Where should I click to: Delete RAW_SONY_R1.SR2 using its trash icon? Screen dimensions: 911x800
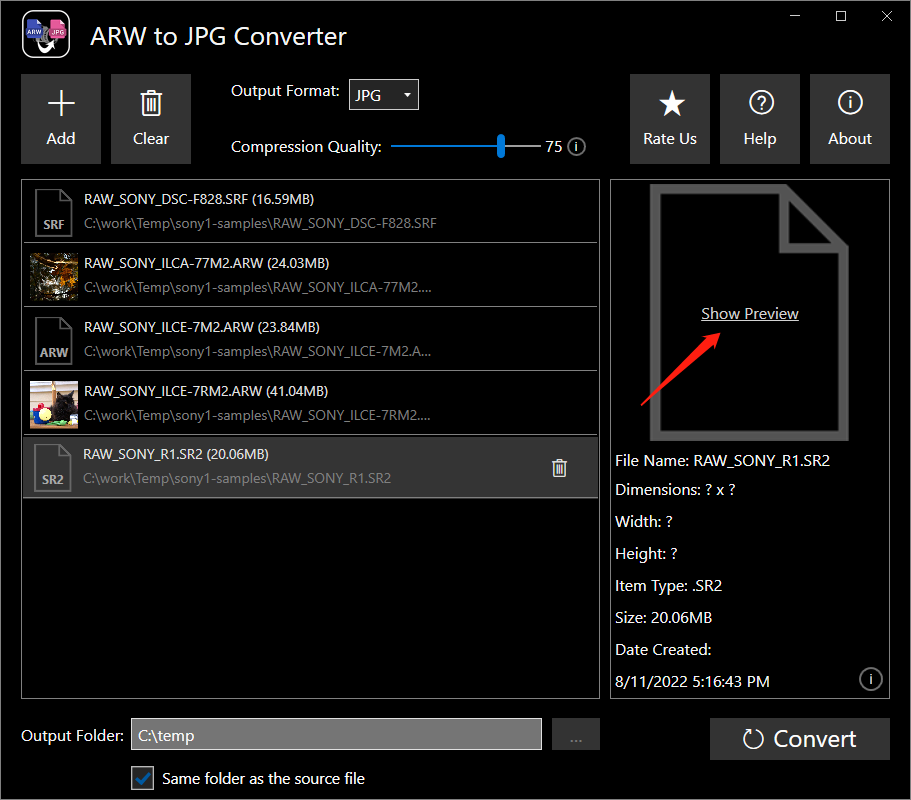coord(559,468)
